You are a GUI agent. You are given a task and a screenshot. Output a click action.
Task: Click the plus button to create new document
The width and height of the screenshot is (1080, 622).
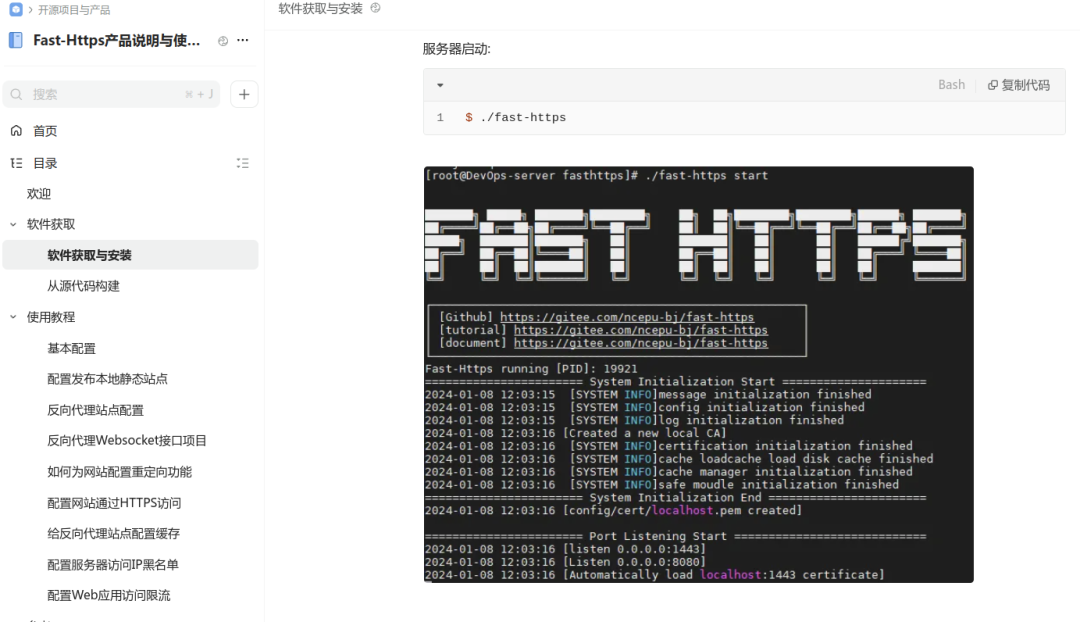[244, 94]
